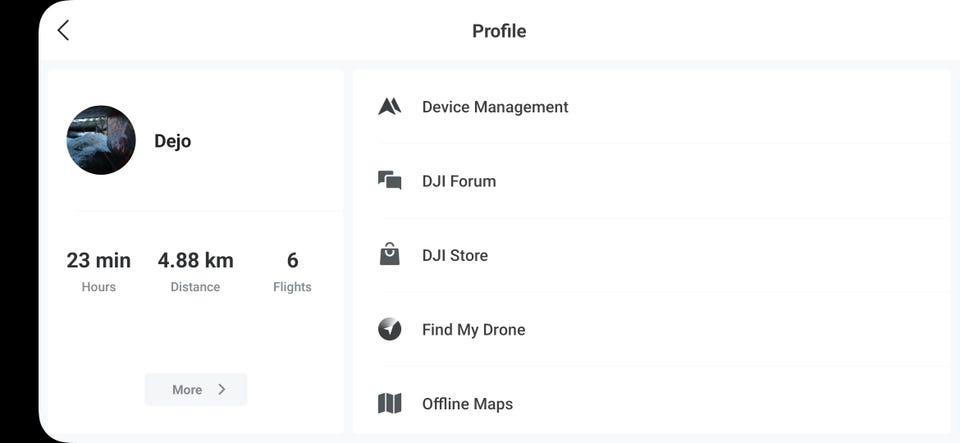960x443 pixels.
Task: Tap the DJI Store shopping bag icon
Action: pos(389,253)
